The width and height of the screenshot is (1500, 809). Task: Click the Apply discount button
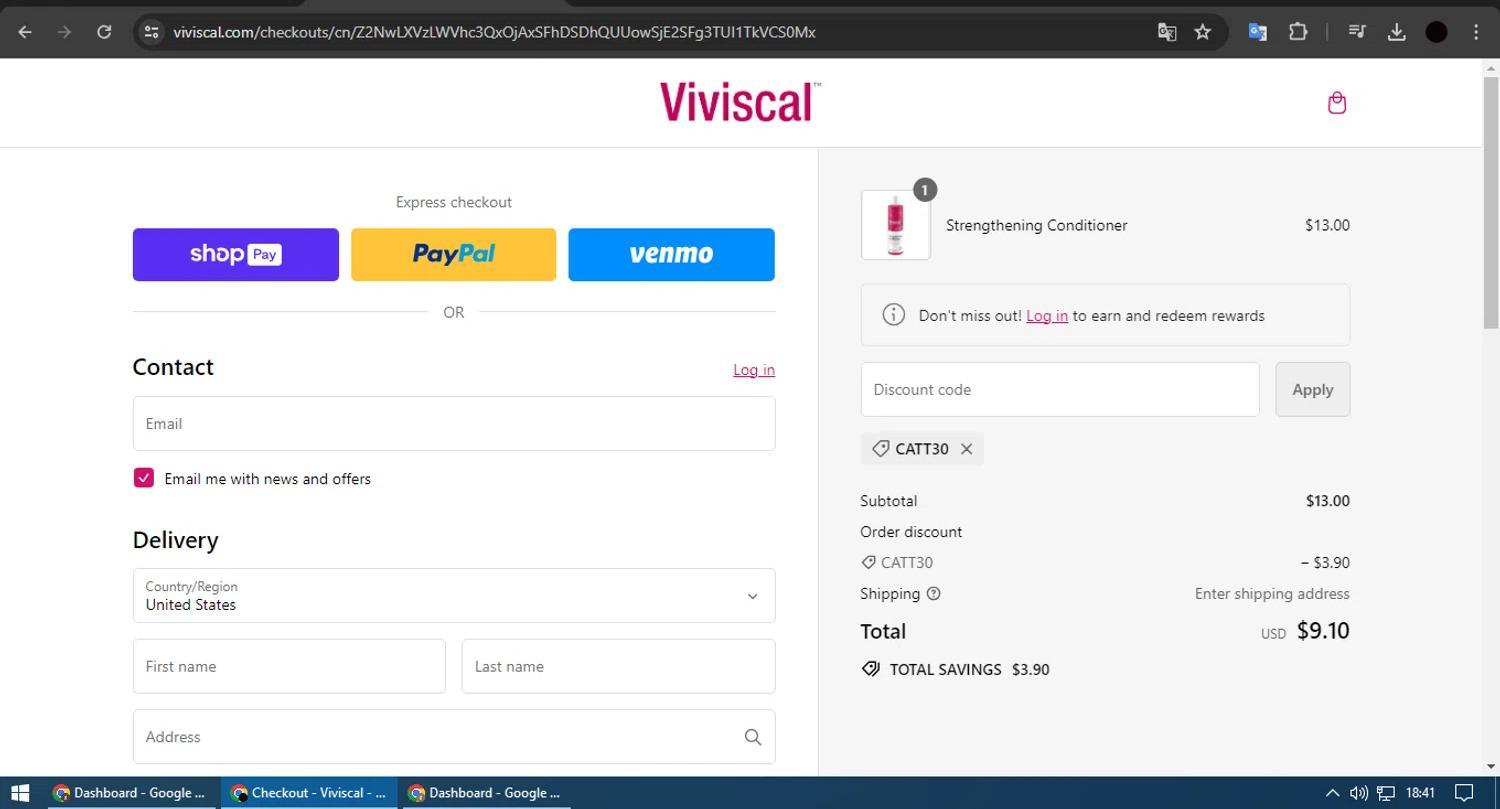(x=1313, y=390)
